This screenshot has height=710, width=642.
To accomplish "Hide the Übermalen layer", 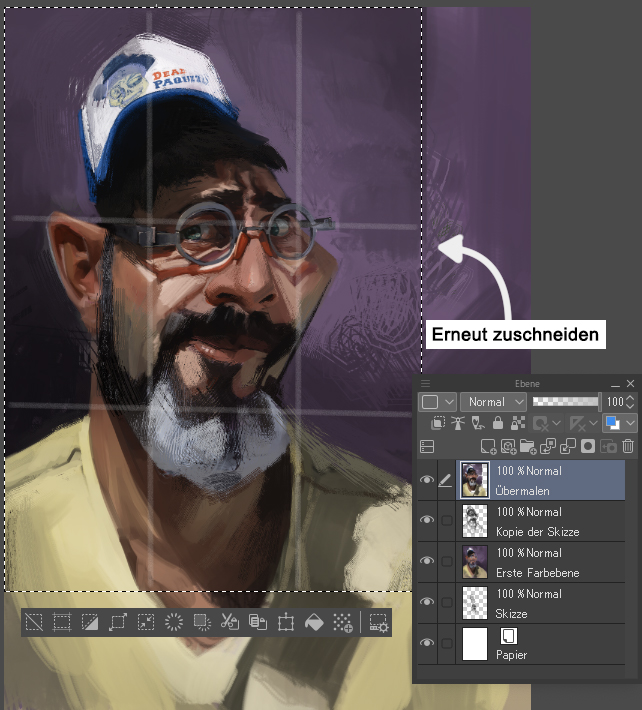I will 427,481.
